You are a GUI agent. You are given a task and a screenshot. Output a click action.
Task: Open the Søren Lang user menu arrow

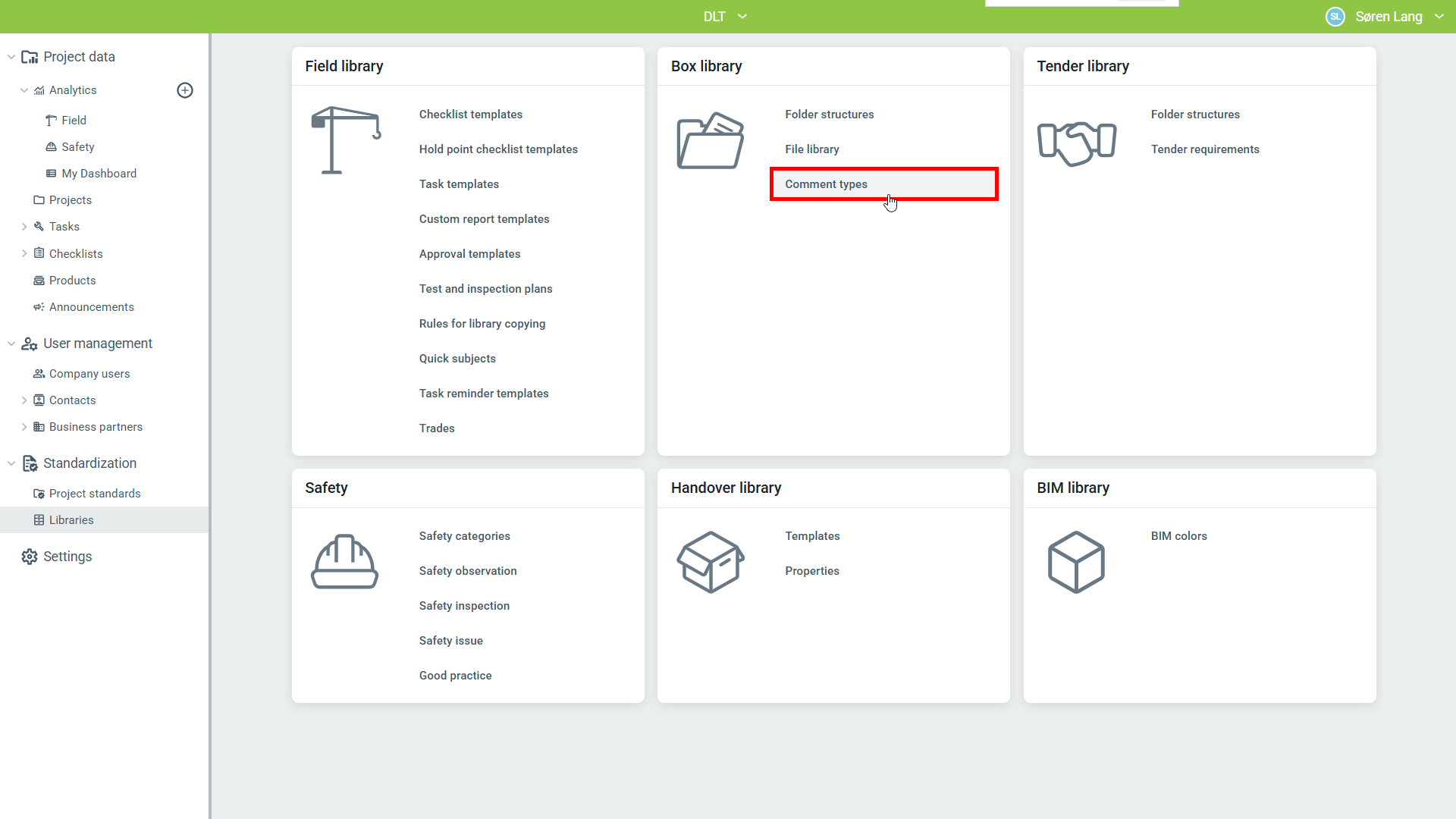[1439, 17]
